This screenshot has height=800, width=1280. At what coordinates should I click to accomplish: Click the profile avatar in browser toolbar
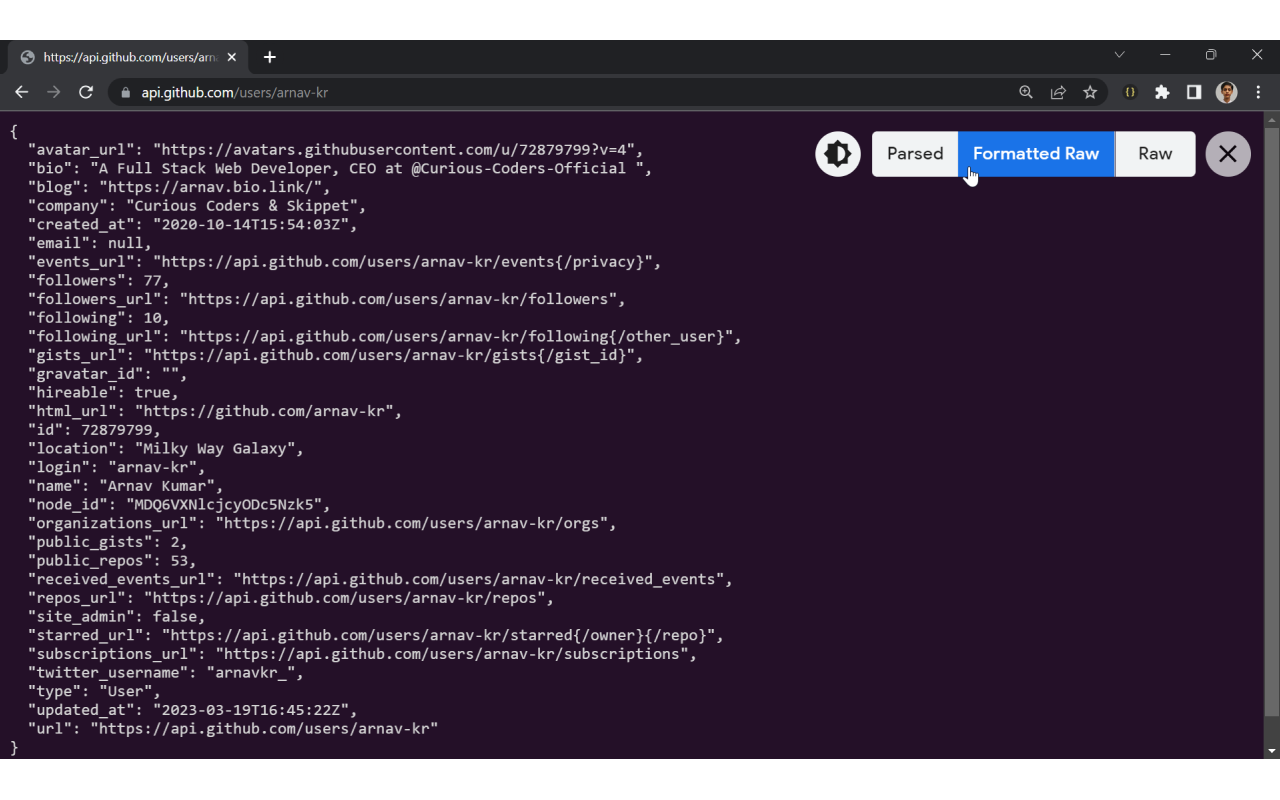1226,91
